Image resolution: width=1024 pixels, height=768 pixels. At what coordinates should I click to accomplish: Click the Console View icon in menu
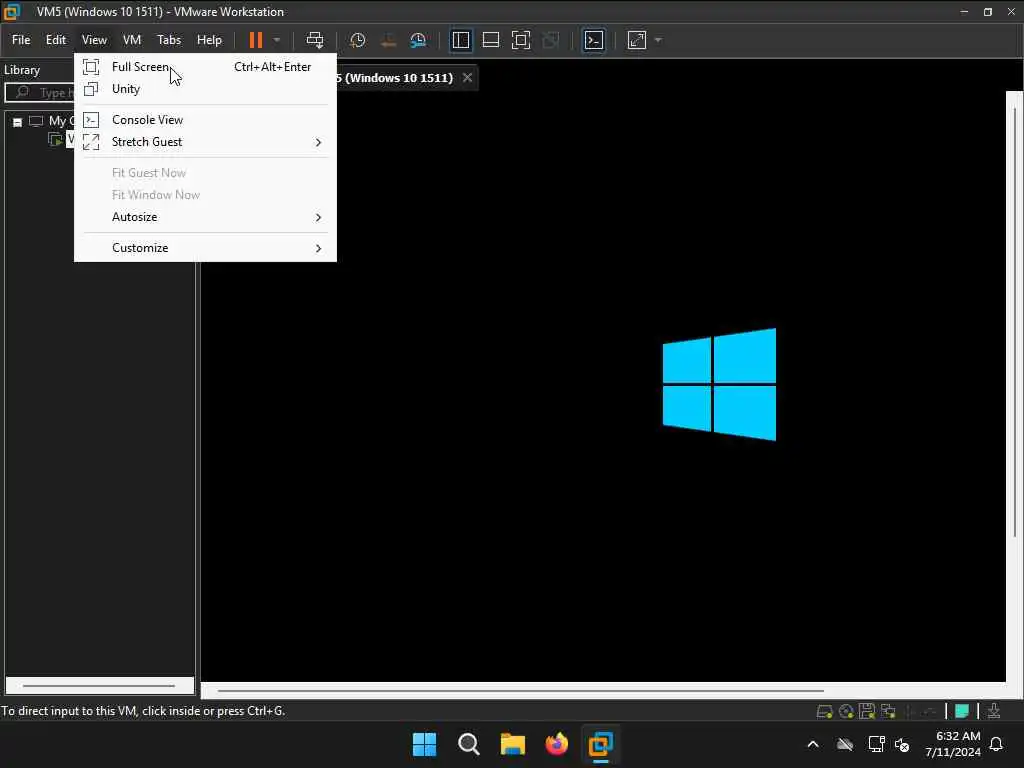pos(91,120)
